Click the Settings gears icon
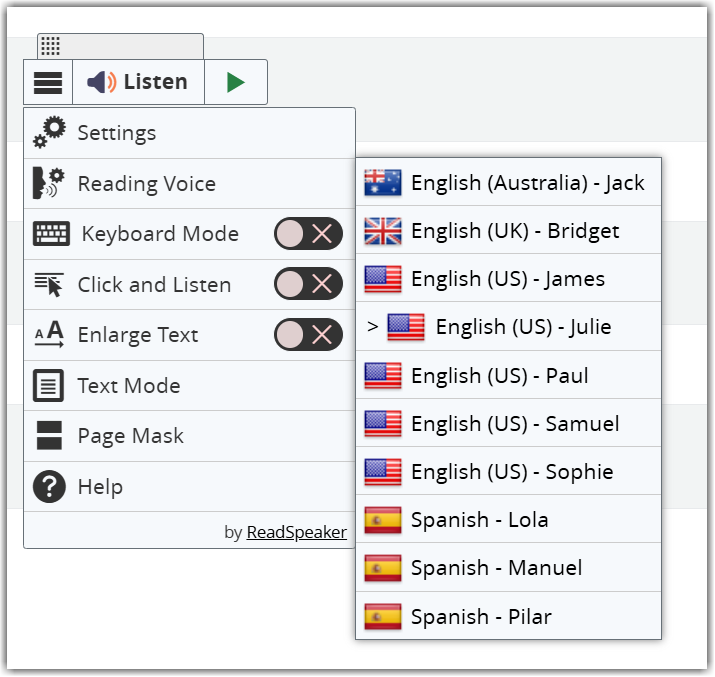 point(49,132)
